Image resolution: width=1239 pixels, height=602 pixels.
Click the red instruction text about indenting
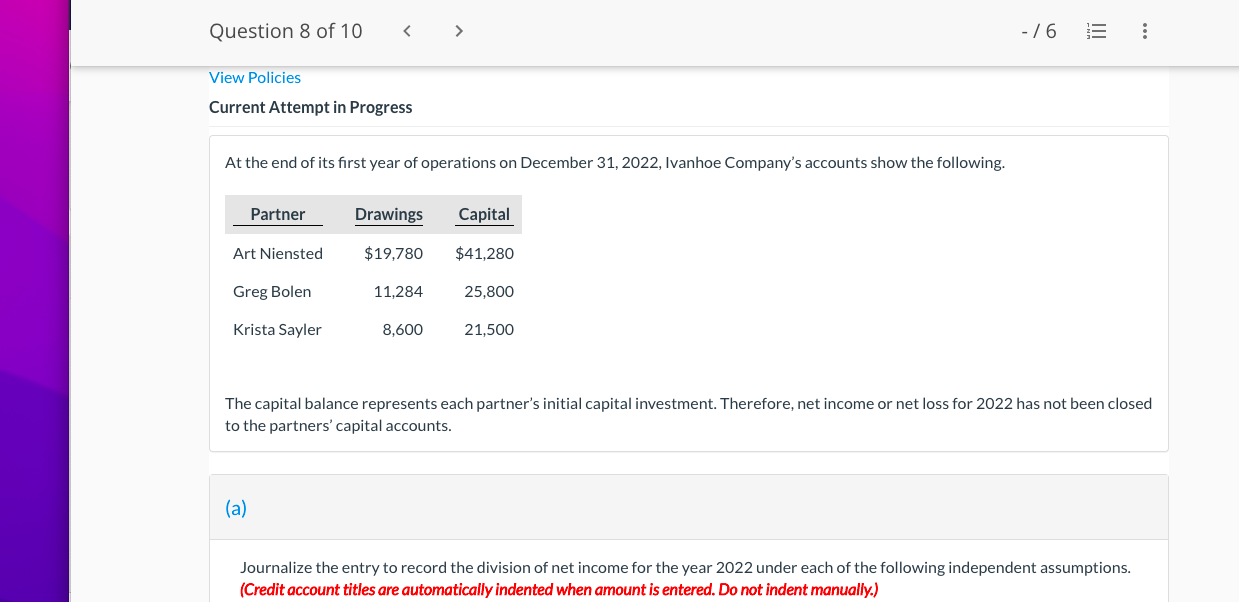558,589
